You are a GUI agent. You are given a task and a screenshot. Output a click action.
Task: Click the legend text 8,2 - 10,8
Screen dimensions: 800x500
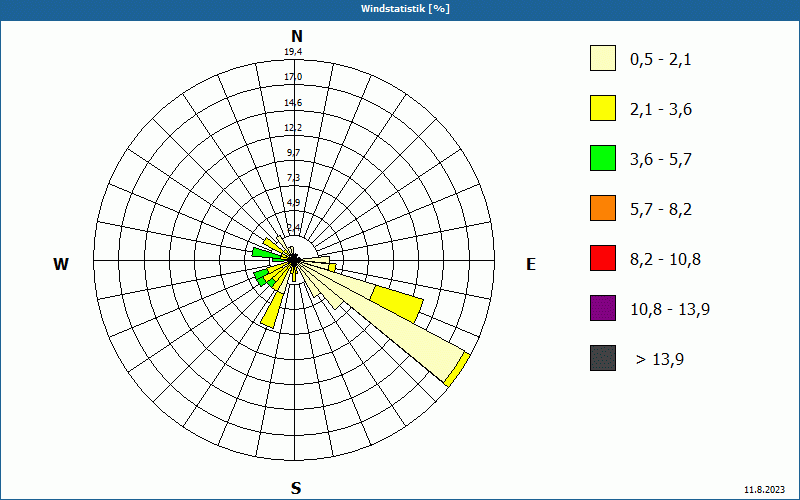[665, 260]
